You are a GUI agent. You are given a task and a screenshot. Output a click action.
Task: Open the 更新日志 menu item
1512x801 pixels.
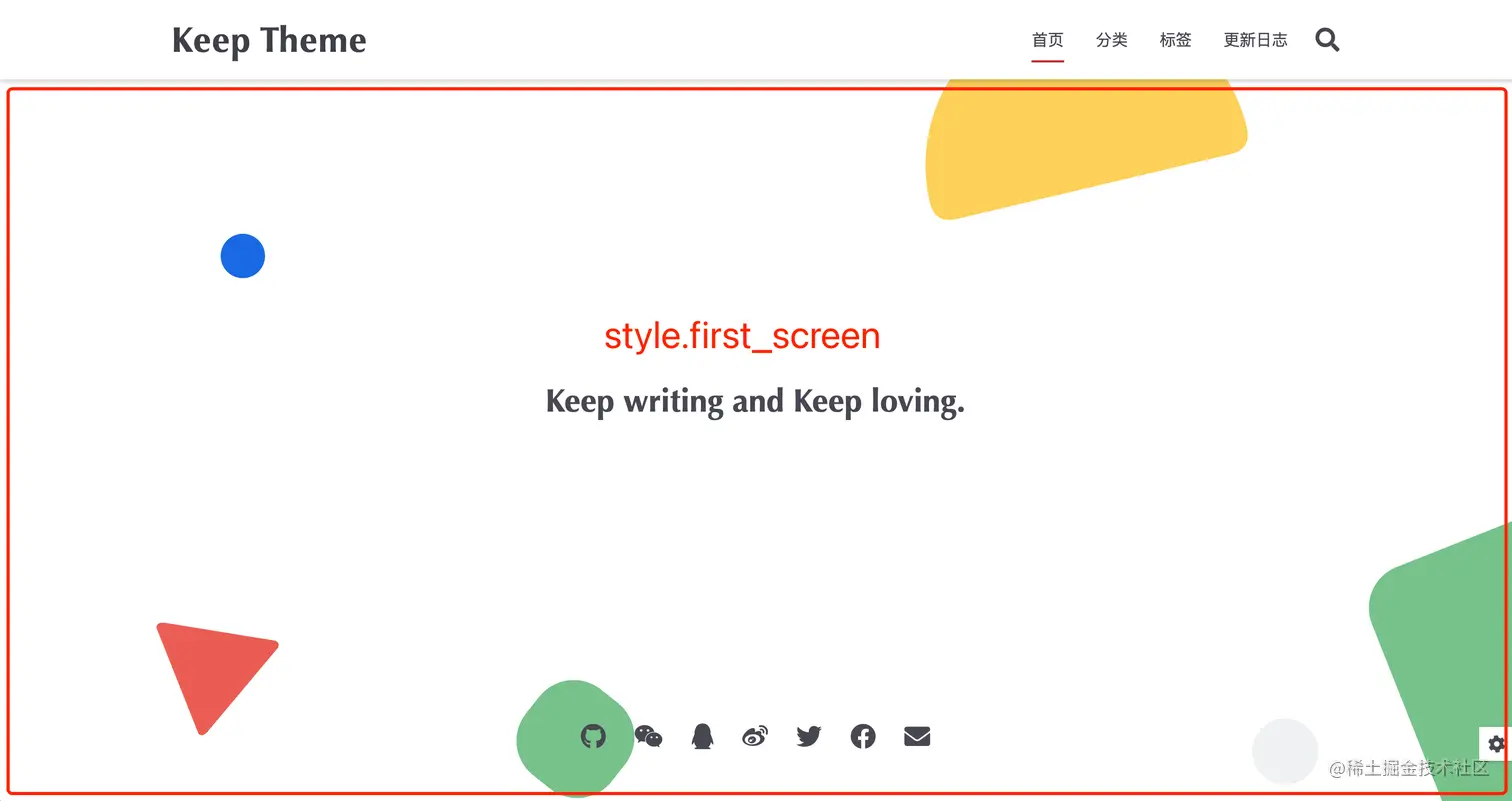click(1256, 40)
